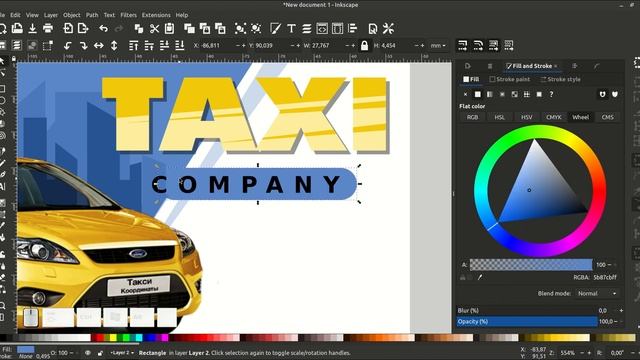Switch to Stroke paint tab
The width and height of the screenshot is (640, 360).
510,79
